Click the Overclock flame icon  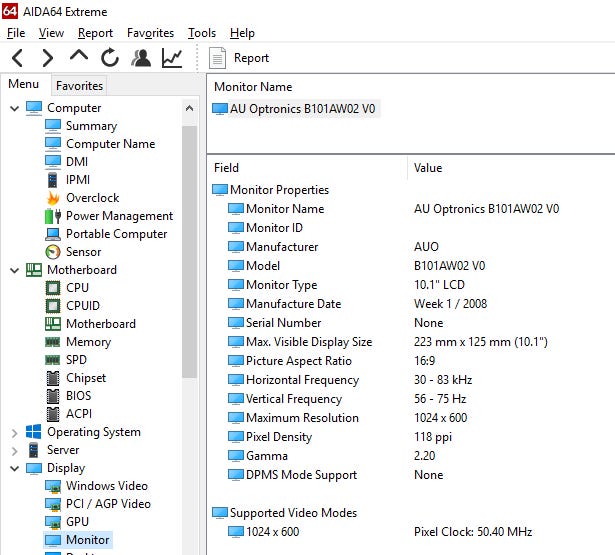pyautogui.click(x=53, y=198)
